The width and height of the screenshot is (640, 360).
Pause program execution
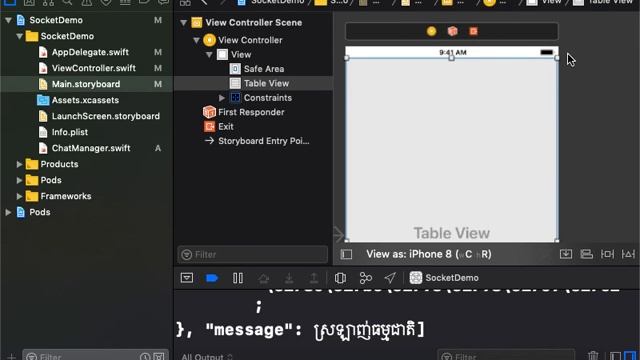(238, 278)
